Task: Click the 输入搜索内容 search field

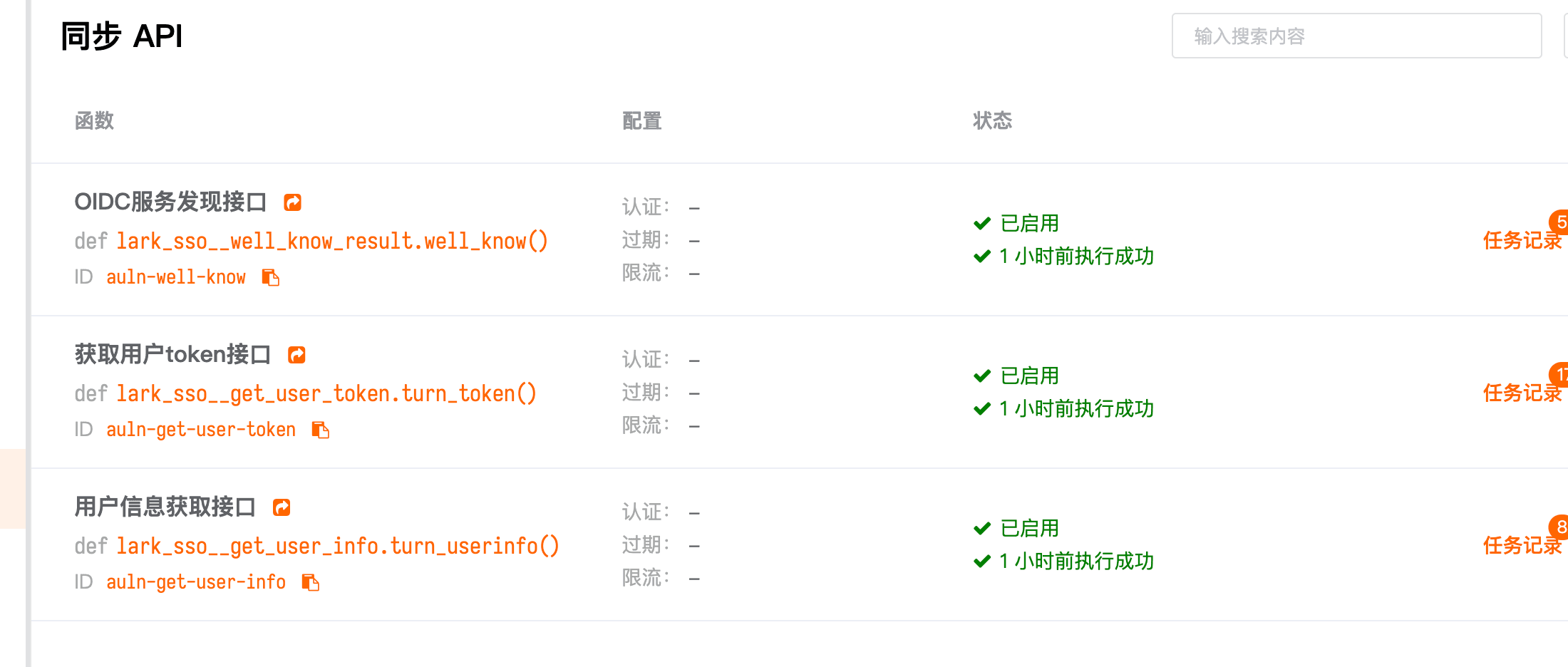Action: point(1354,36)
